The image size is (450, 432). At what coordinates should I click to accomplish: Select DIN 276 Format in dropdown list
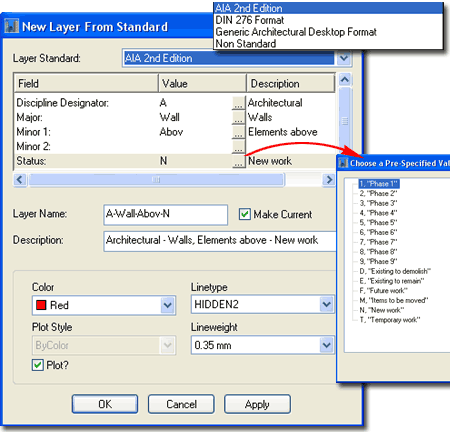click(x=328, y=20)
